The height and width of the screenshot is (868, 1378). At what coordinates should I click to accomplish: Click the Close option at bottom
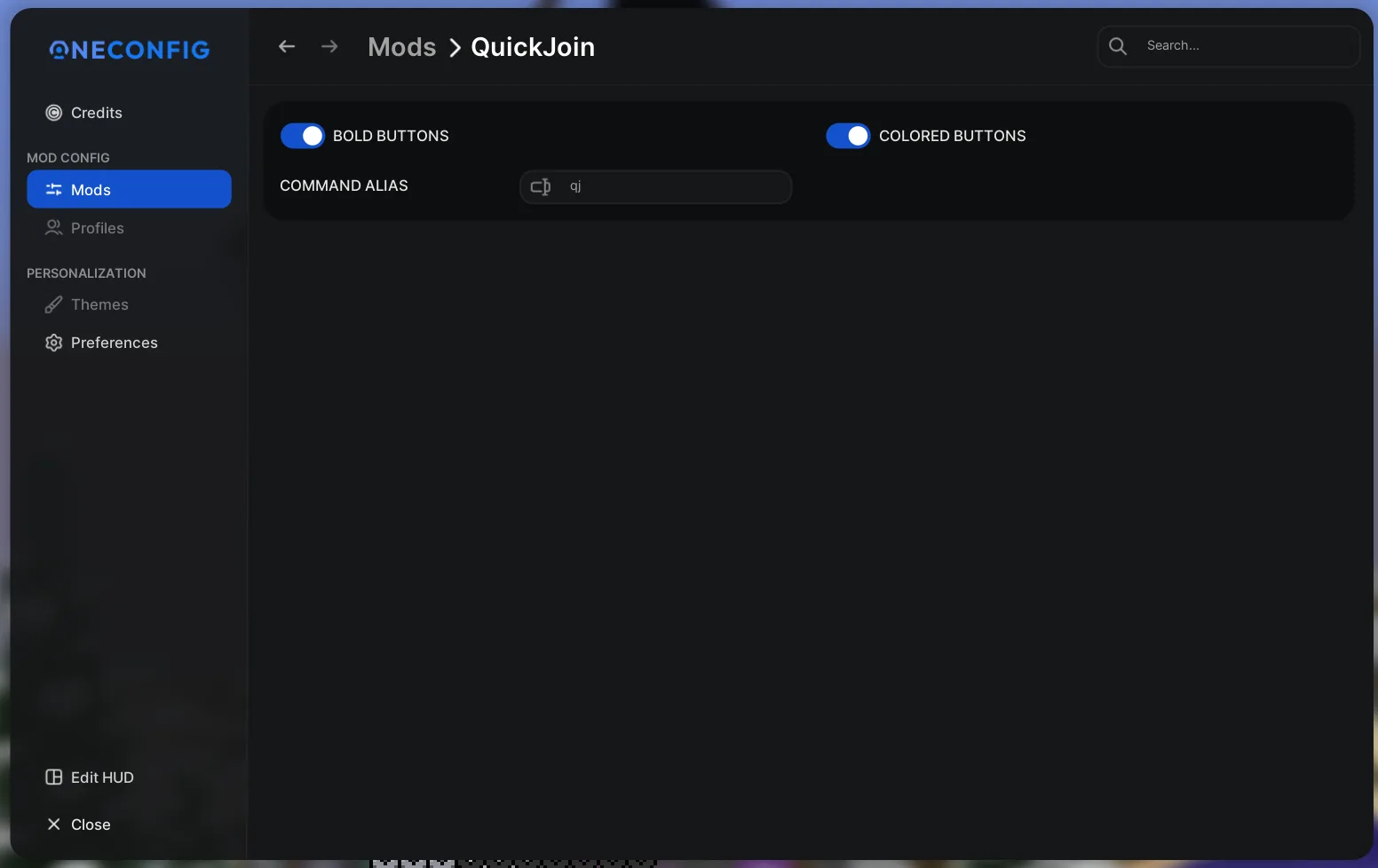[91, 825]
